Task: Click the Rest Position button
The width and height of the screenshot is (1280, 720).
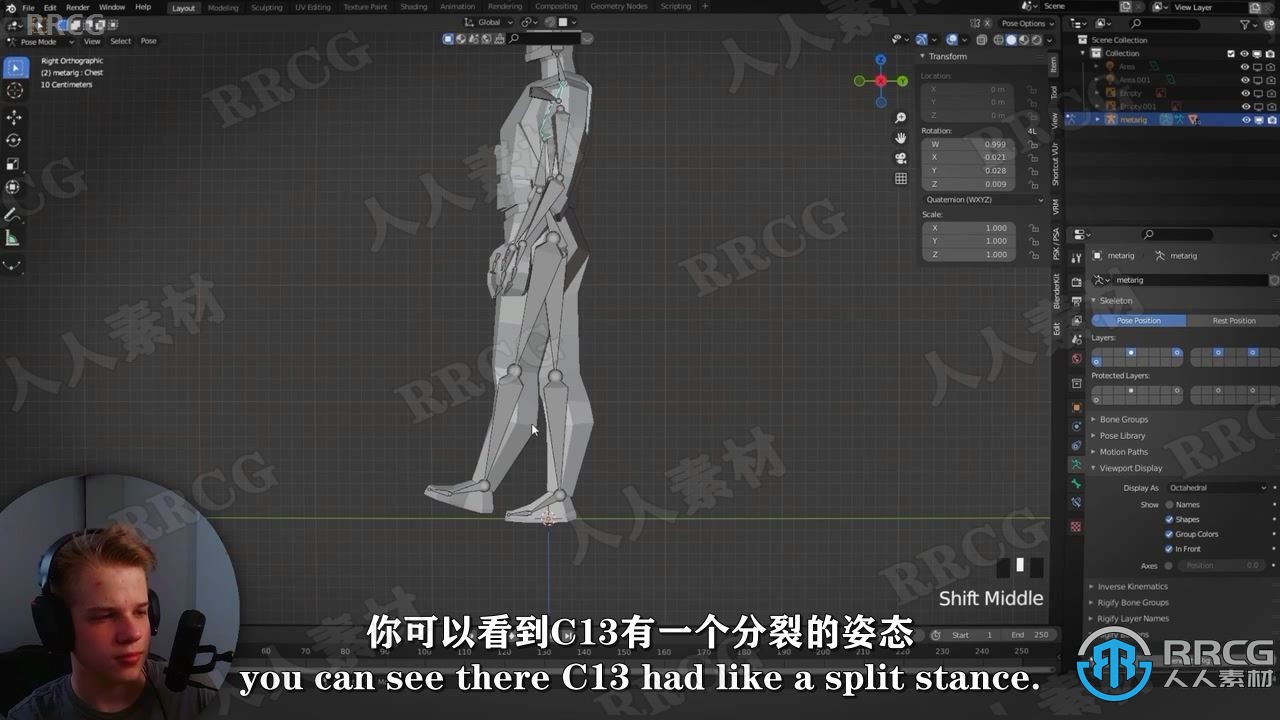Action: point(1233,320)
